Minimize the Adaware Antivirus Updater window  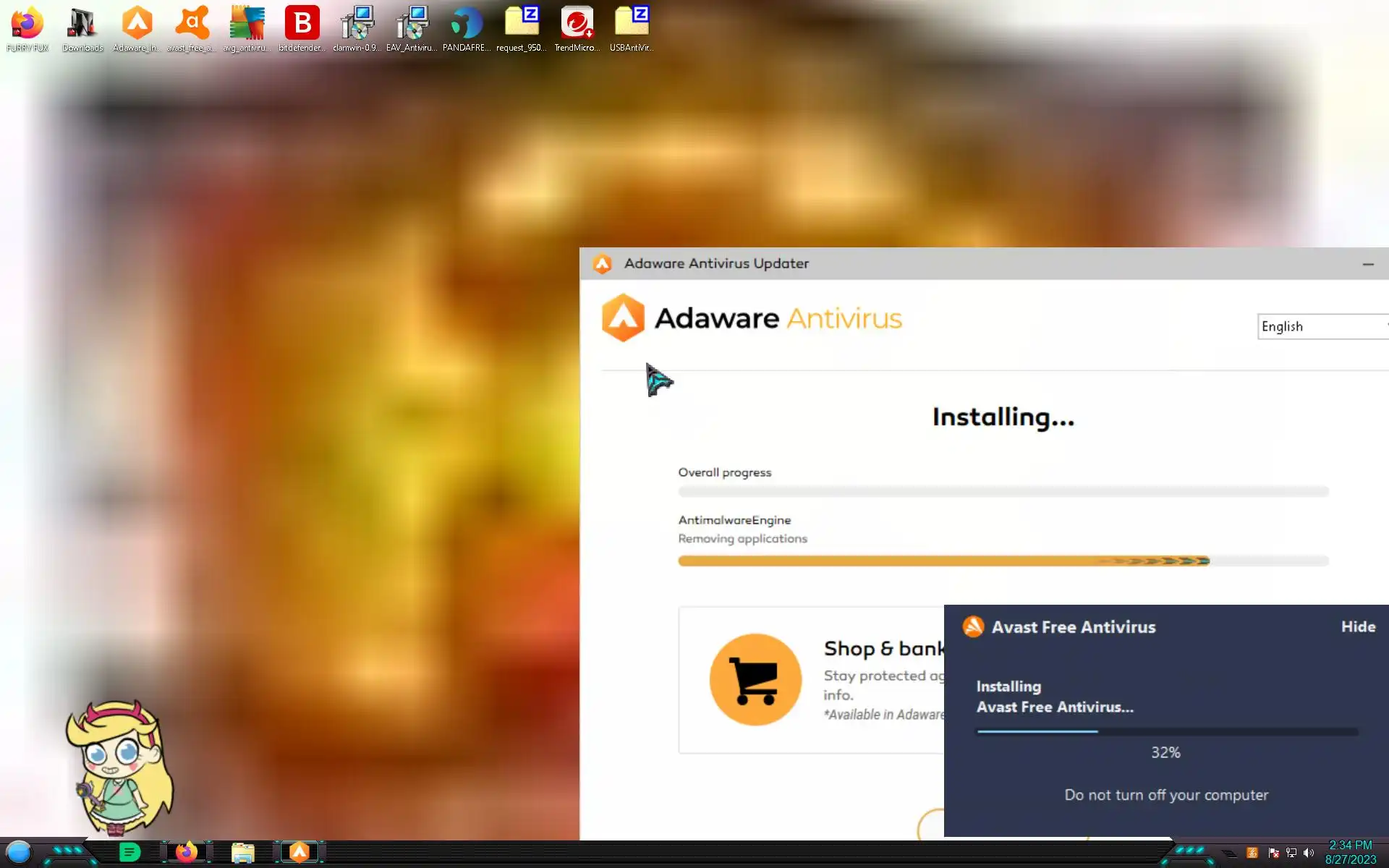tap(1367, 265)
